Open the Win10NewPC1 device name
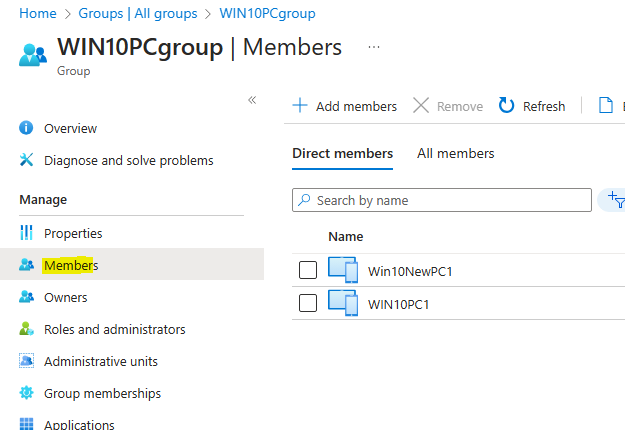 tap(410, 271)
